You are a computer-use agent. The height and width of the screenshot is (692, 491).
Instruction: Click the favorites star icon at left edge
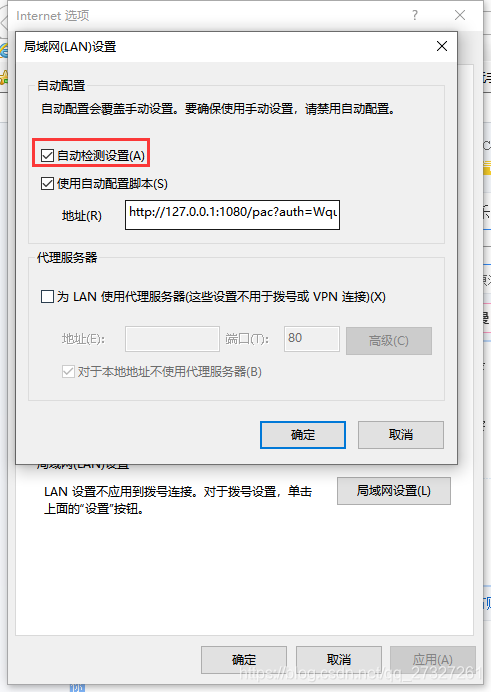[4, 78]
